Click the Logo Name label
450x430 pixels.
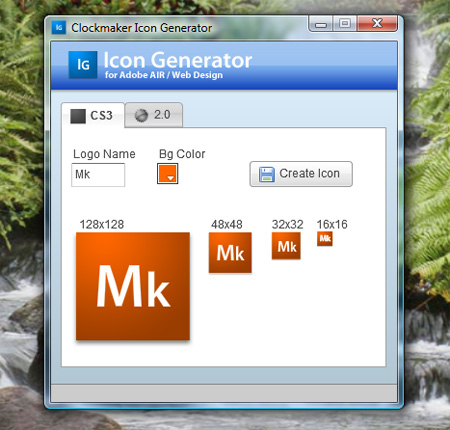point(104,154)
